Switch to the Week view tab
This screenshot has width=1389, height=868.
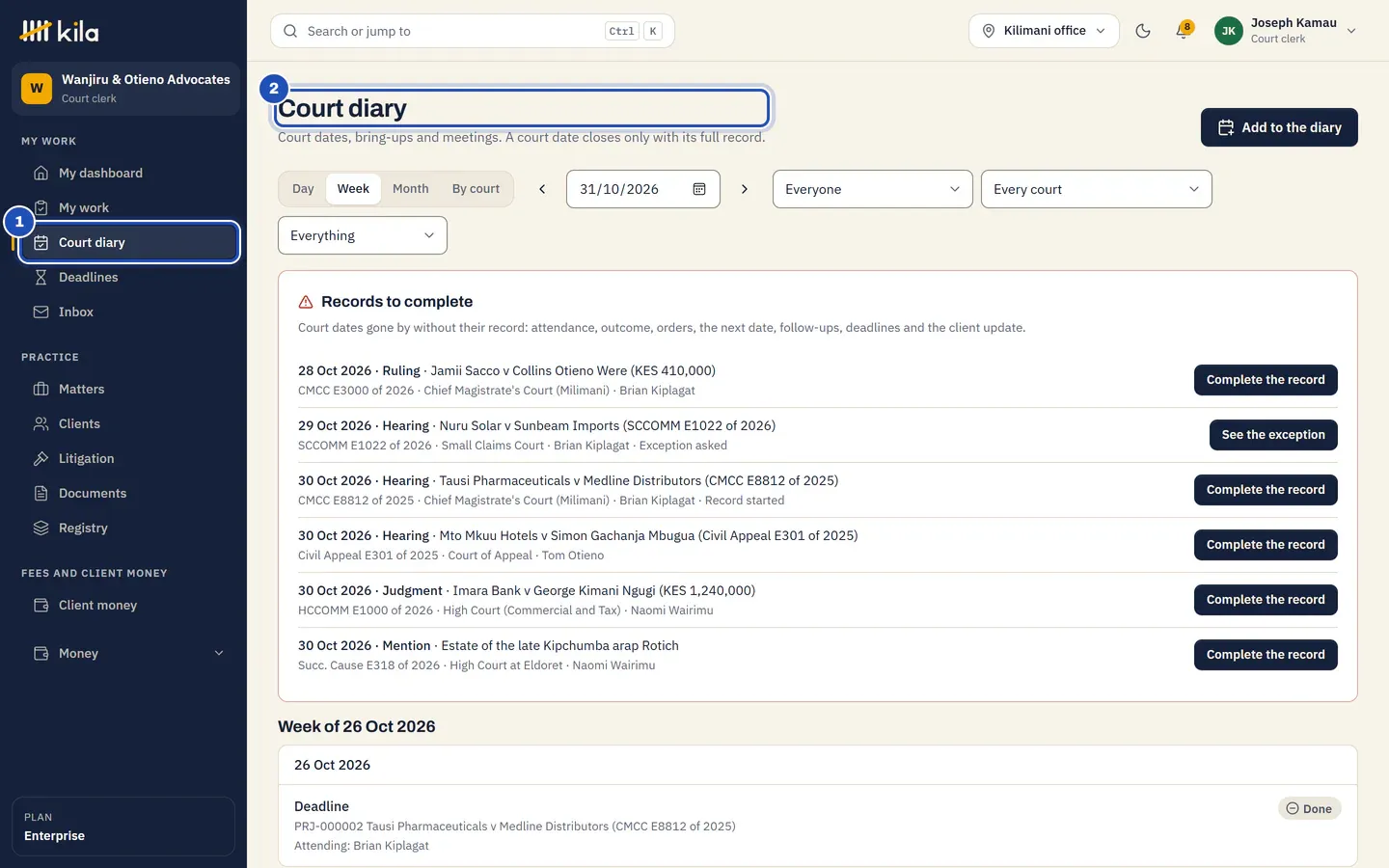pyautogui.click(x=353, y=189)
